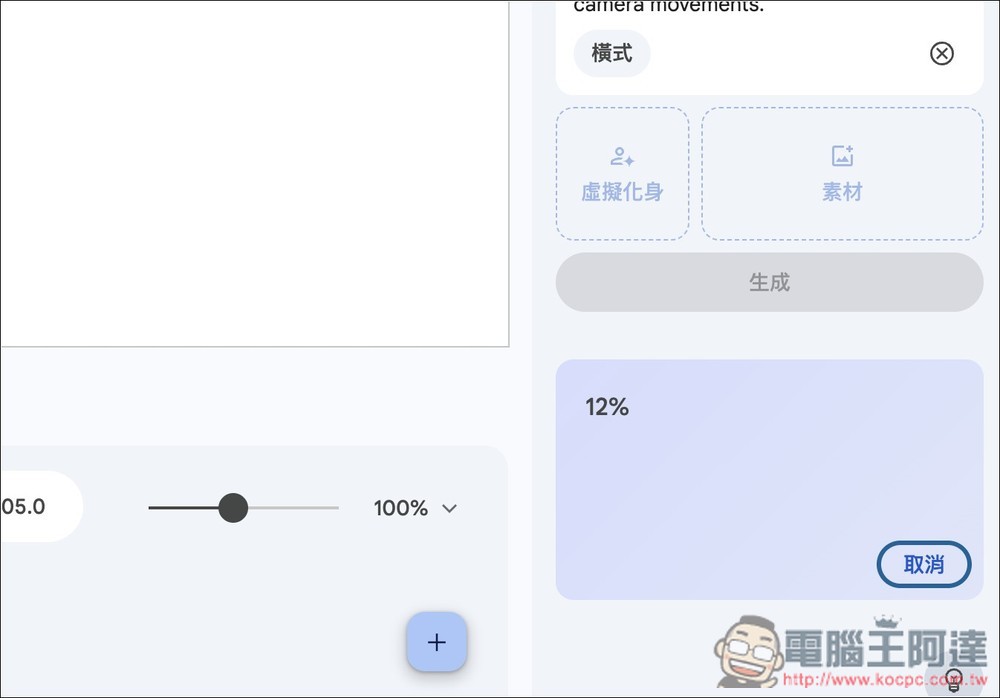The image size is (1000, 698).
Task: Select the 橫式 orientation chip
Action: coord(611,53)
